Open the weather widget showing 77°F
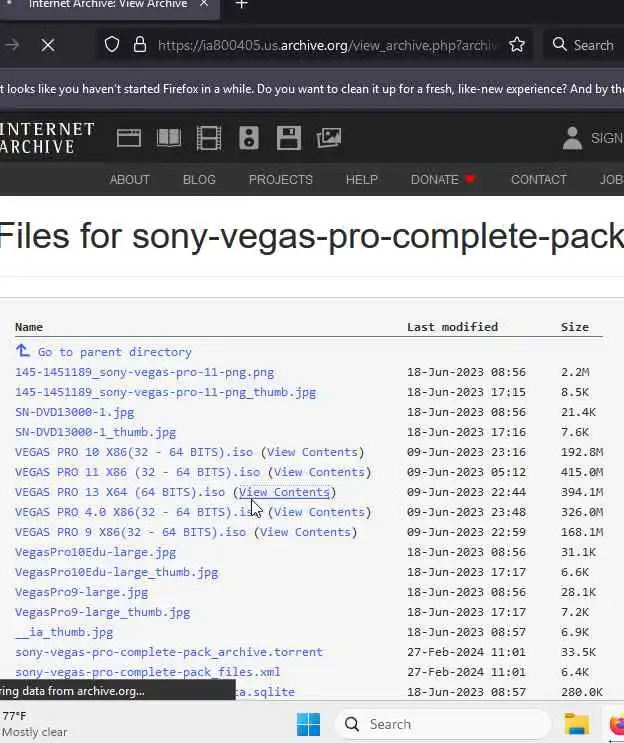Screen dimensions: 624x743 (34, 724)
